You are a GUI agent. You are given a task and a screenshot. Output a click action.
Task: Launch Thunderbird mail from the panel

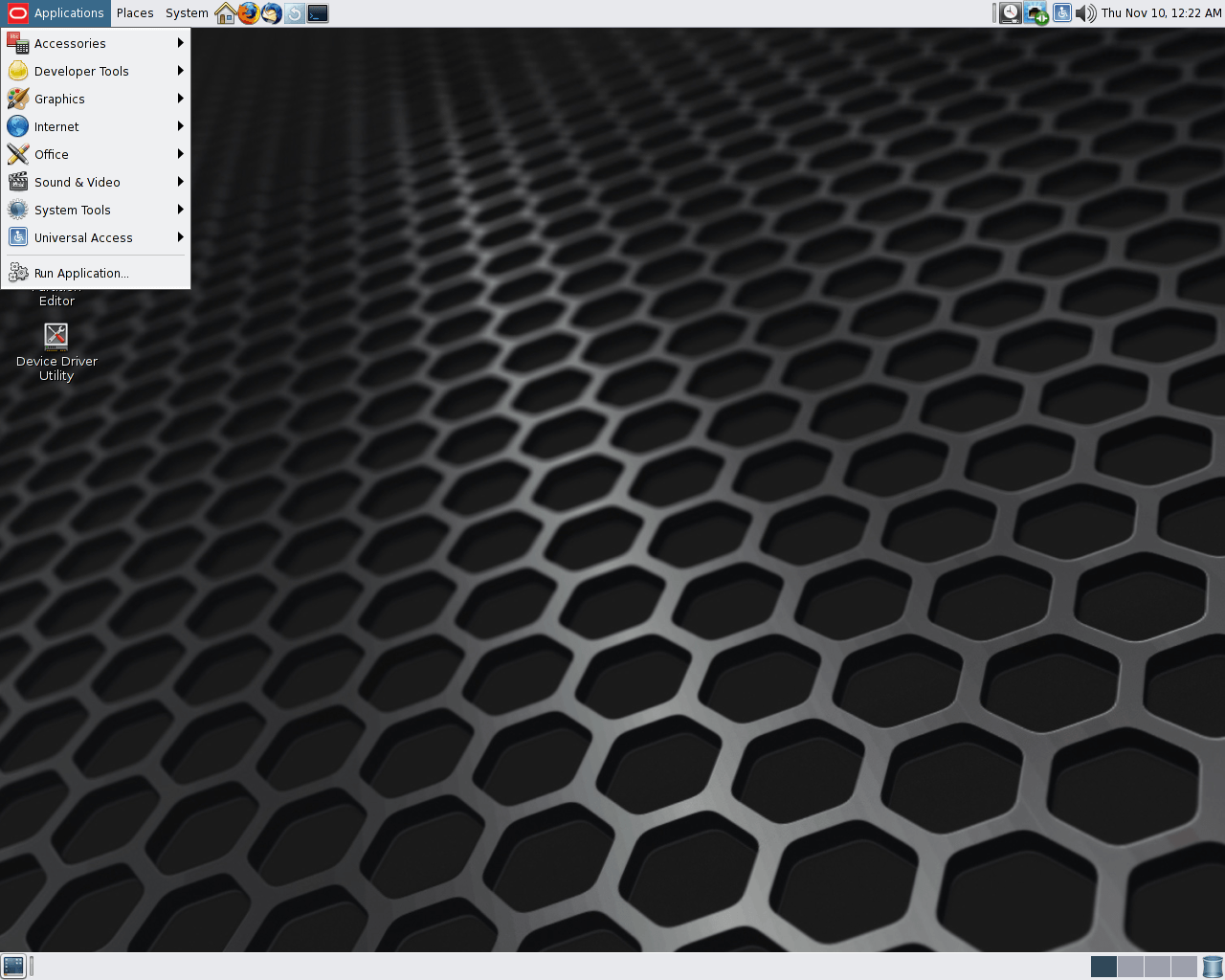click(272, 13)
